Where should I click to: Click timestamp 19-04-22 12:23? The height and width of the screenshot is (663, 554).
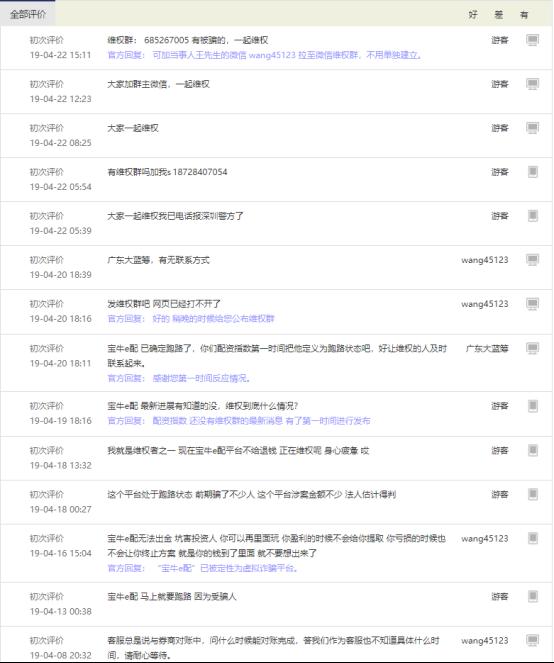(60, 99)
